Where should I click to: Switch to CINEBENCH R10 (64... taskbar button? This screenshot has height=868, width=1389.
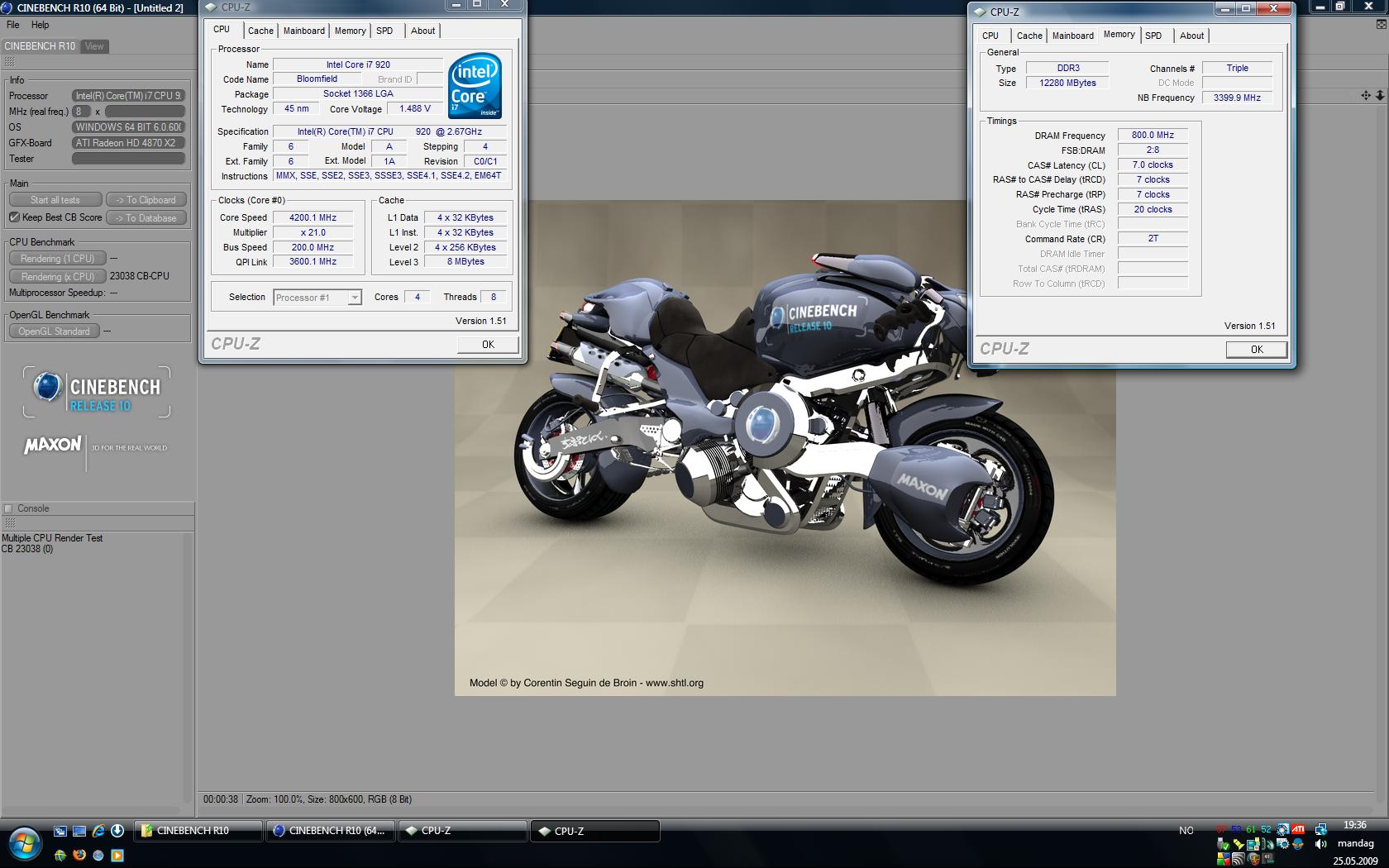[x=331, y=831]
